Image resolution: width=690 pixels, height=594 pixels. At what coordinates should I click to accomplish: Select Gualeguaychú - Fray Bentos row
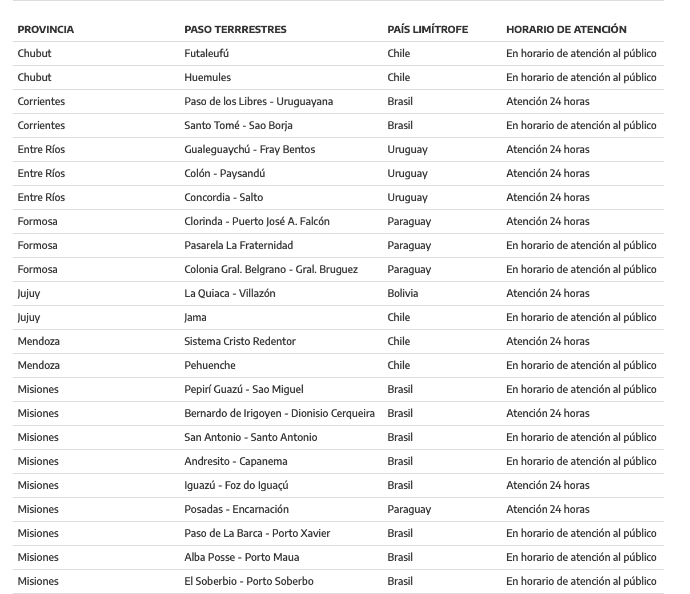tap(250, 149)
